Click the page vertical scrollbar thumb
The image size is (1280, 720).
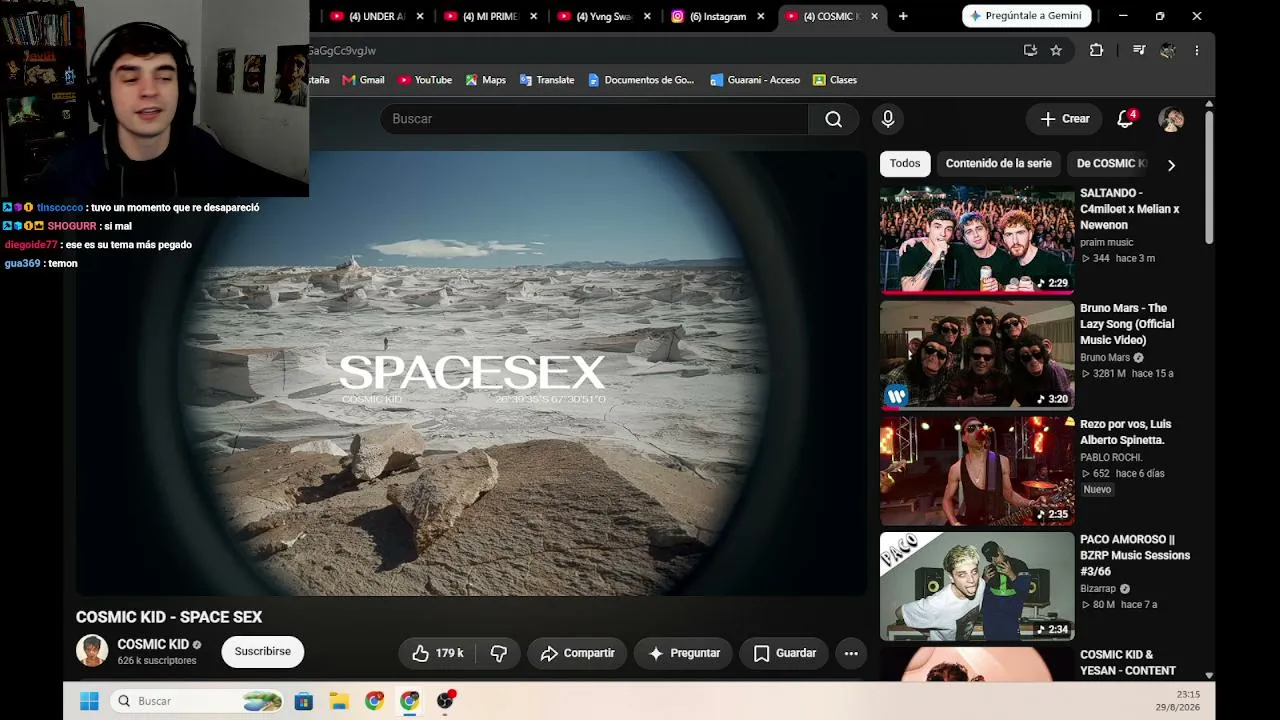point(1209,176)
